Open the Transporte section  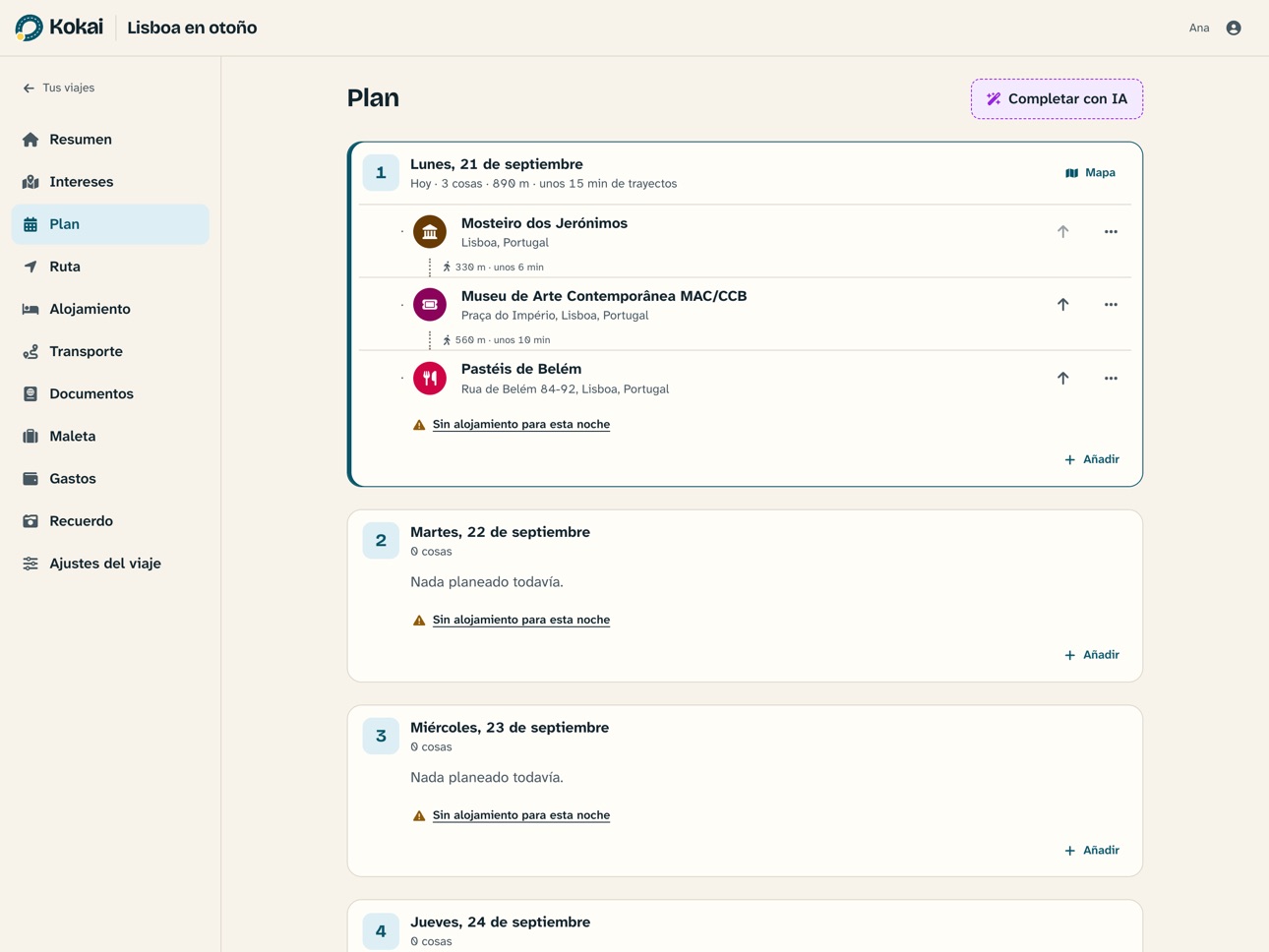110,351
